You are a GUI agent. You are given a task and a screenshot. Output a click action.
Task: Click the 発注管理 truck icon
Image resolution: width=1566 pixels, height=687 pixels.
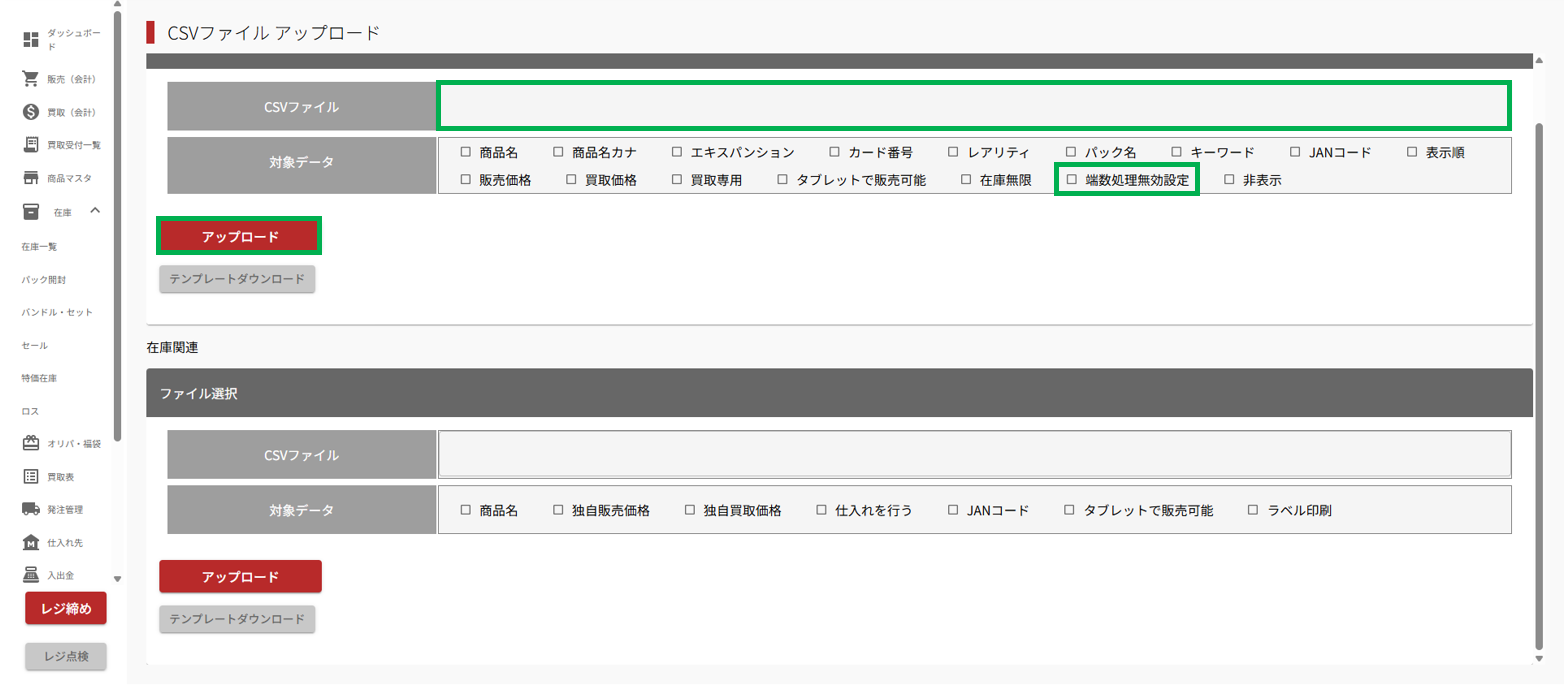31,509
